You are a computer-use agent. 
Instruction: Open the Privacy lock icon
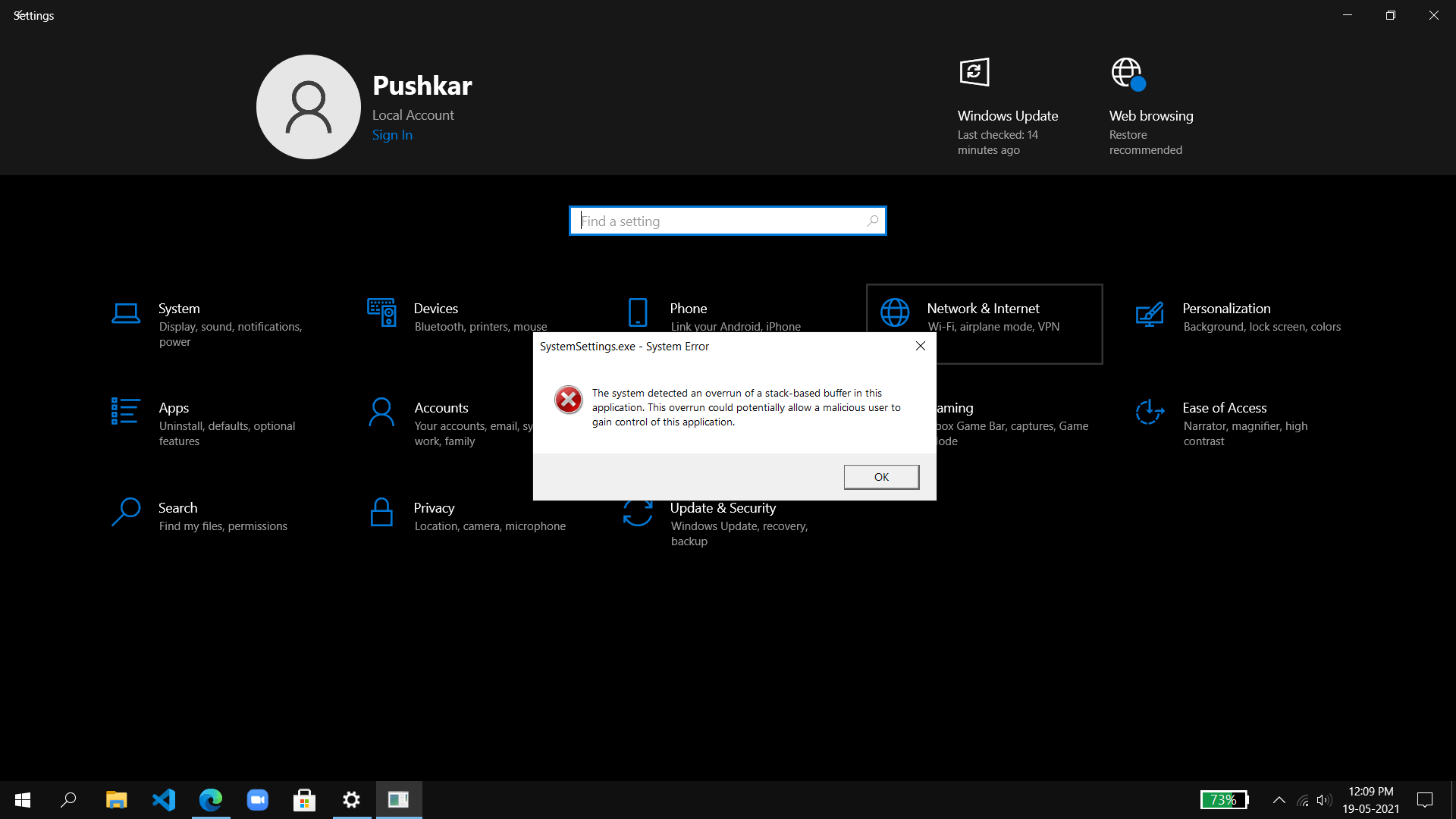pyautogui.click(x=381, y=512)
